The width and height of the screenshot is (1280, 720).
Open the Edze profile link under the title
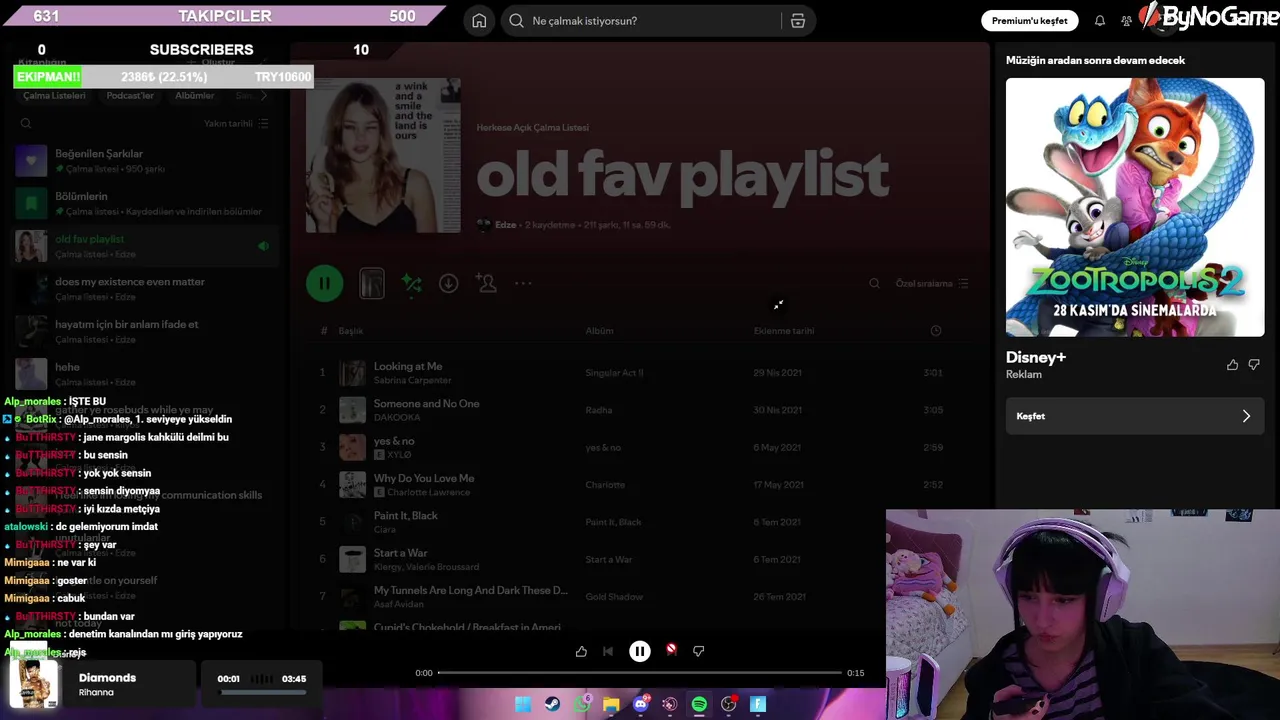[x=506, y=225]
